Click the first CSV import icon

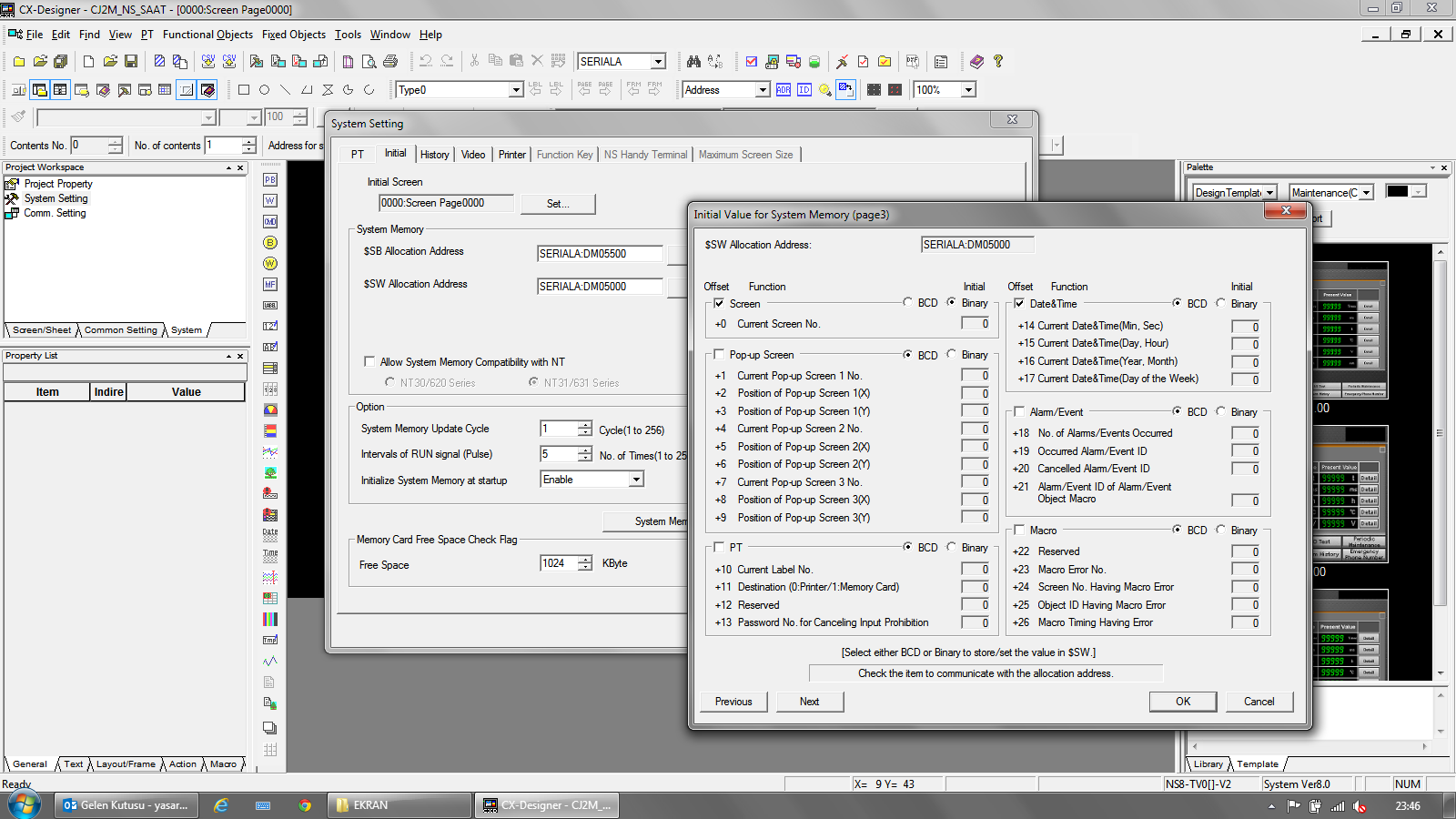(208, 61)
